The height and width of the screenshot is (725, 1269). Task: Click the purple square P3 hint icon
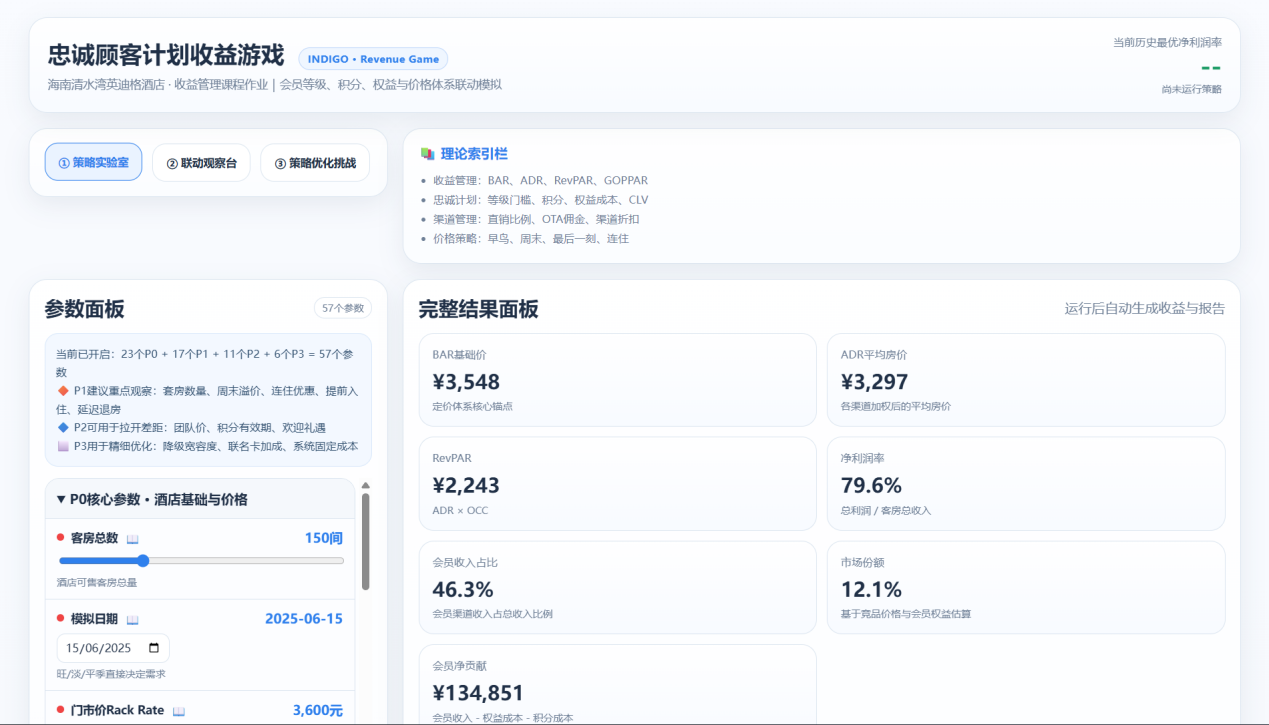click(x=63, y=447)
